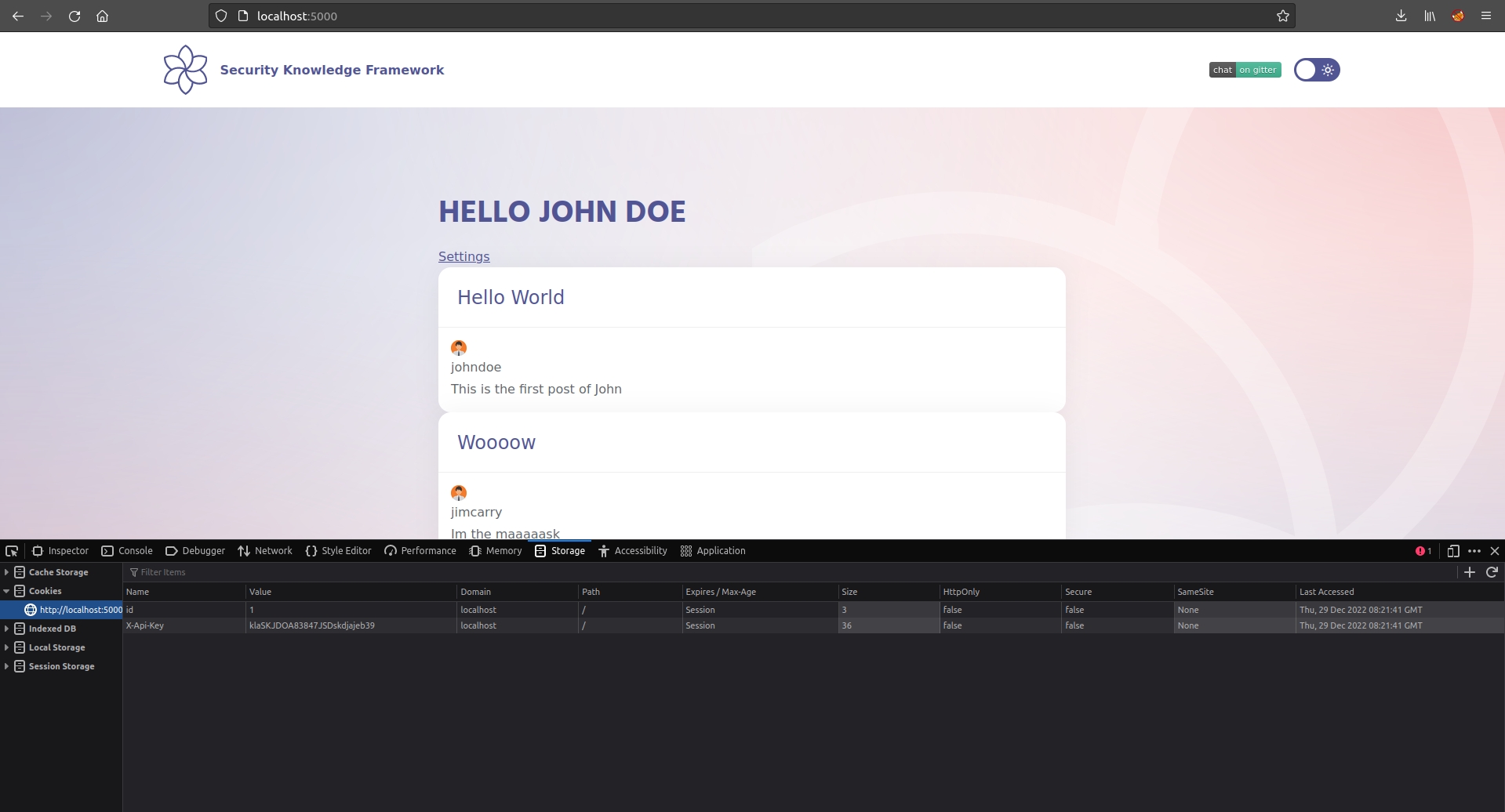Viewport: 1505px width, 812px height.
Task: Toggle the dark/light theme switch
Action: [1316, 70]
